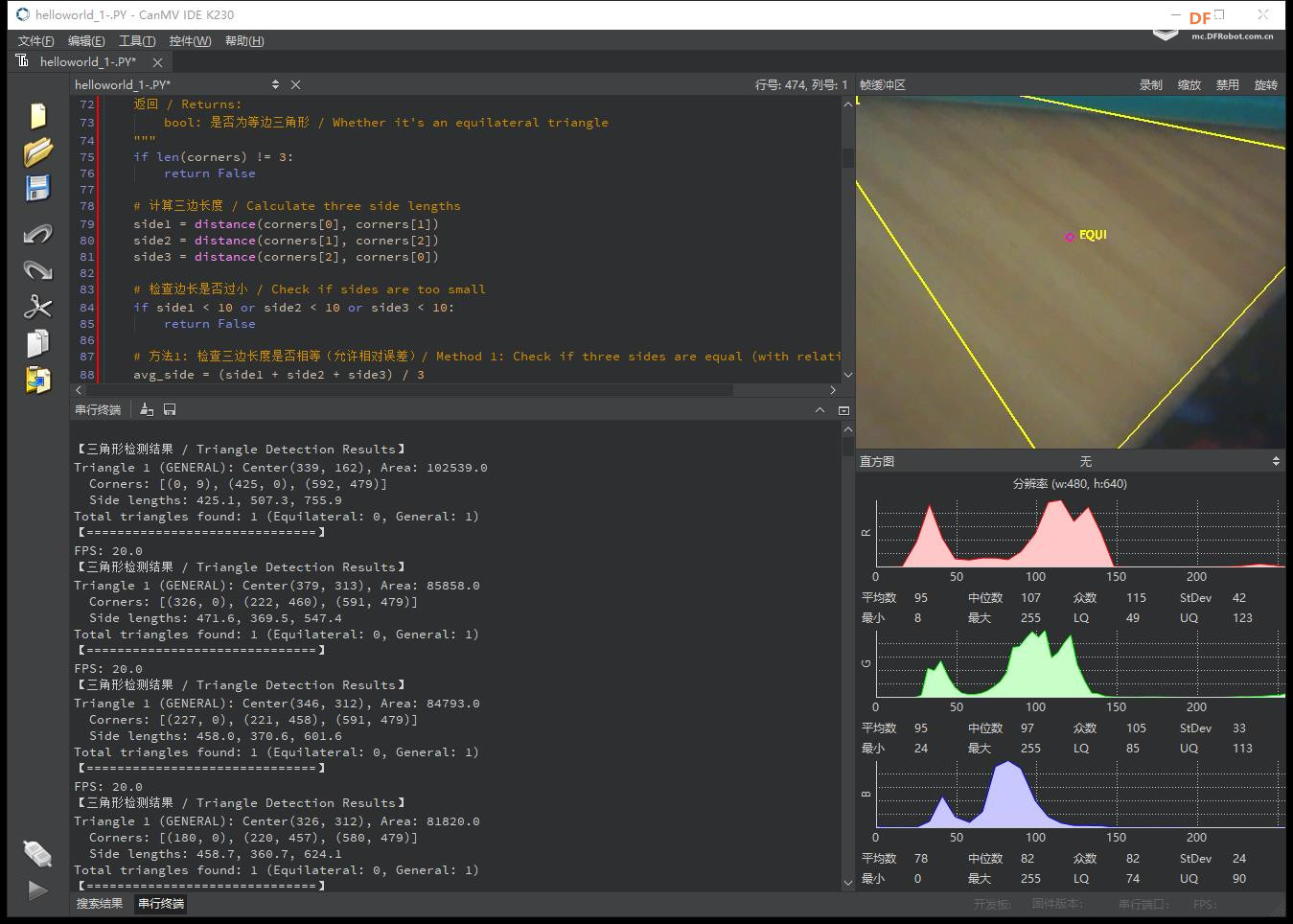
Task: Toggle 录制 (Record) in the frame buffer header
Action: pyautogui.click(x=1150, y=84)
